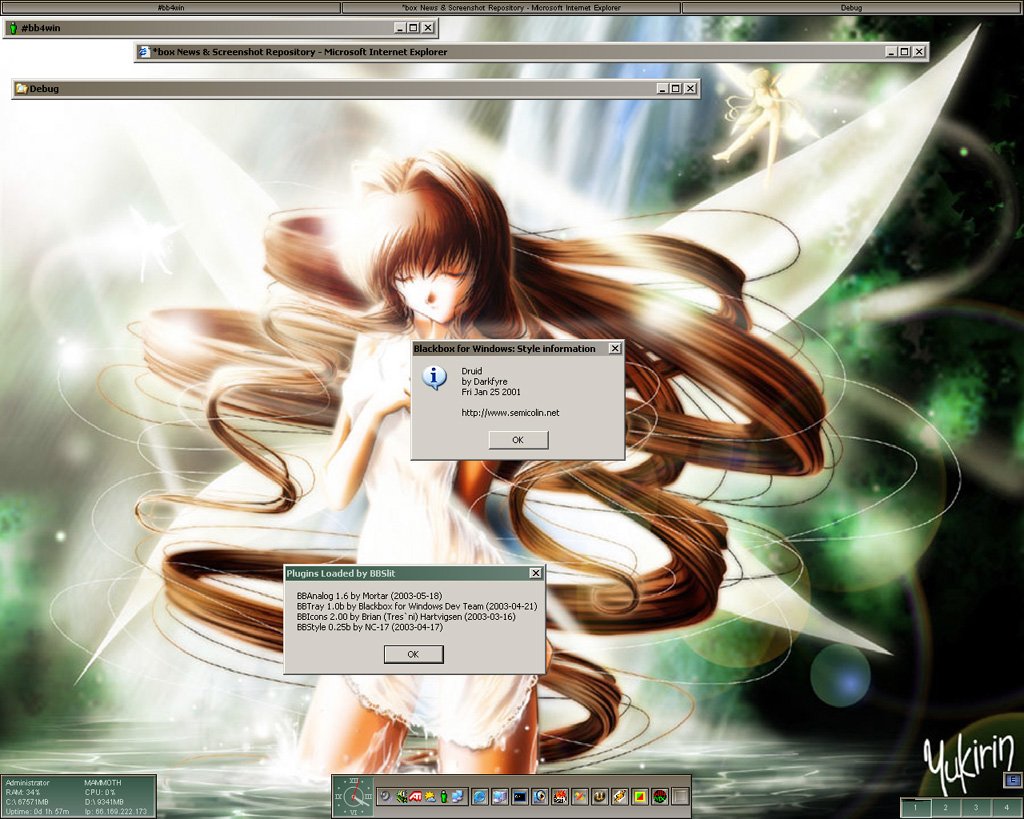Click the 'BBTray 1.0b' plugin line
This screenshot has width=1024, height=819.
417,606
